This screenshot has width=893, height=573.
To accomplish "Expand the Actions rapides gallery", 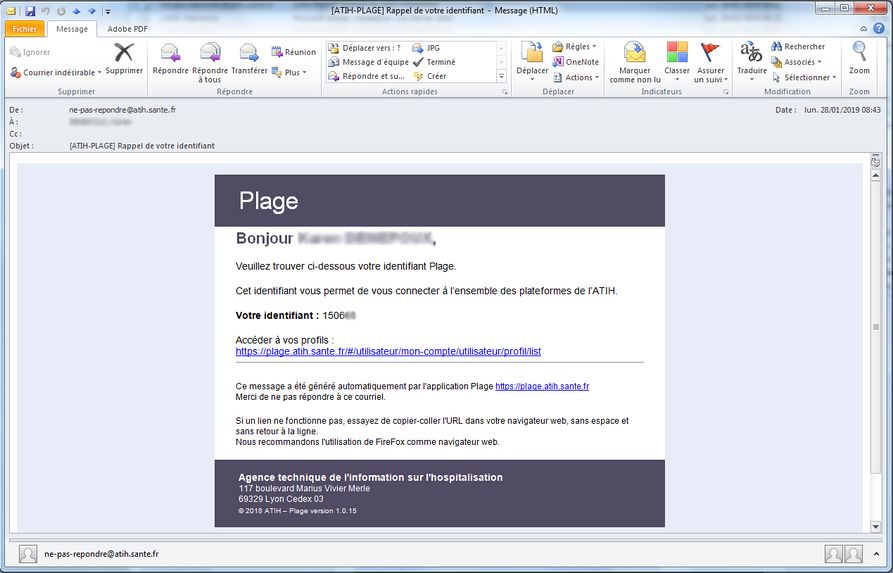I will (502, 76).
